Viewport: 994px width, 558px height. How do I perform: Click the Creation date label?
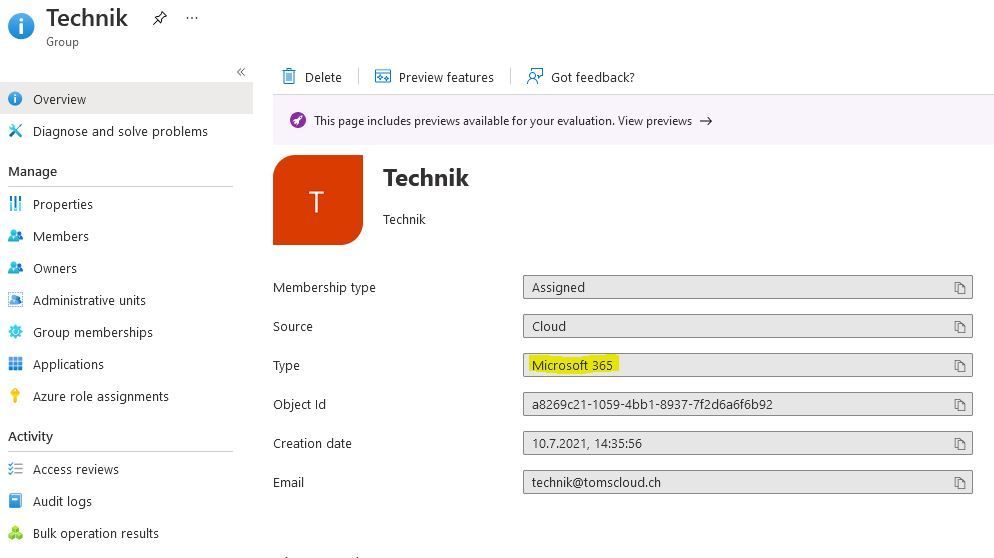click(312, 443)
